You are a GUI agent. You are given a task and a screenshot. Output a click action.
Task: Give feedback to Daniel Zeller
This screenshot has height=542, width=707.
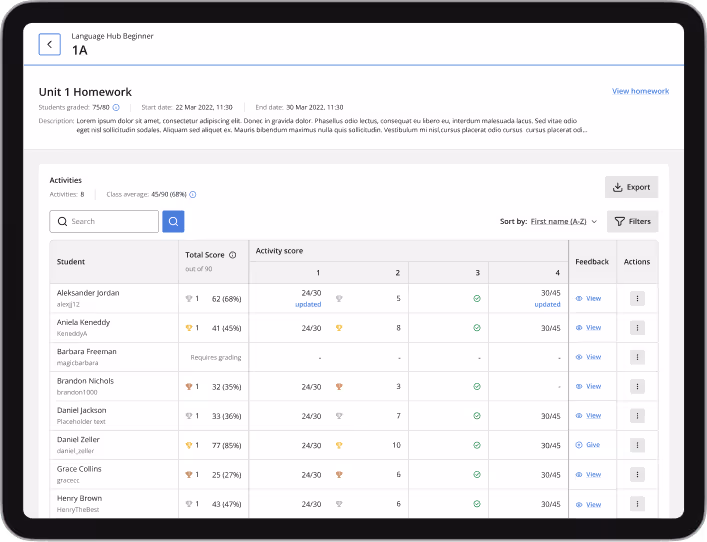click(x=588, y=445)
